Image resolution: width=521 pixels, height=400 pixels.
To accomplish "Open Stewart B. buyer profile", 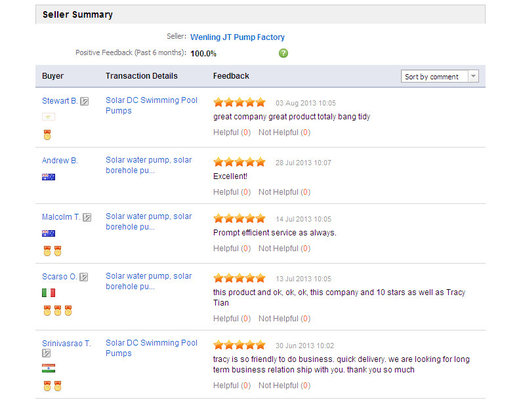I will tap(60, 101).
